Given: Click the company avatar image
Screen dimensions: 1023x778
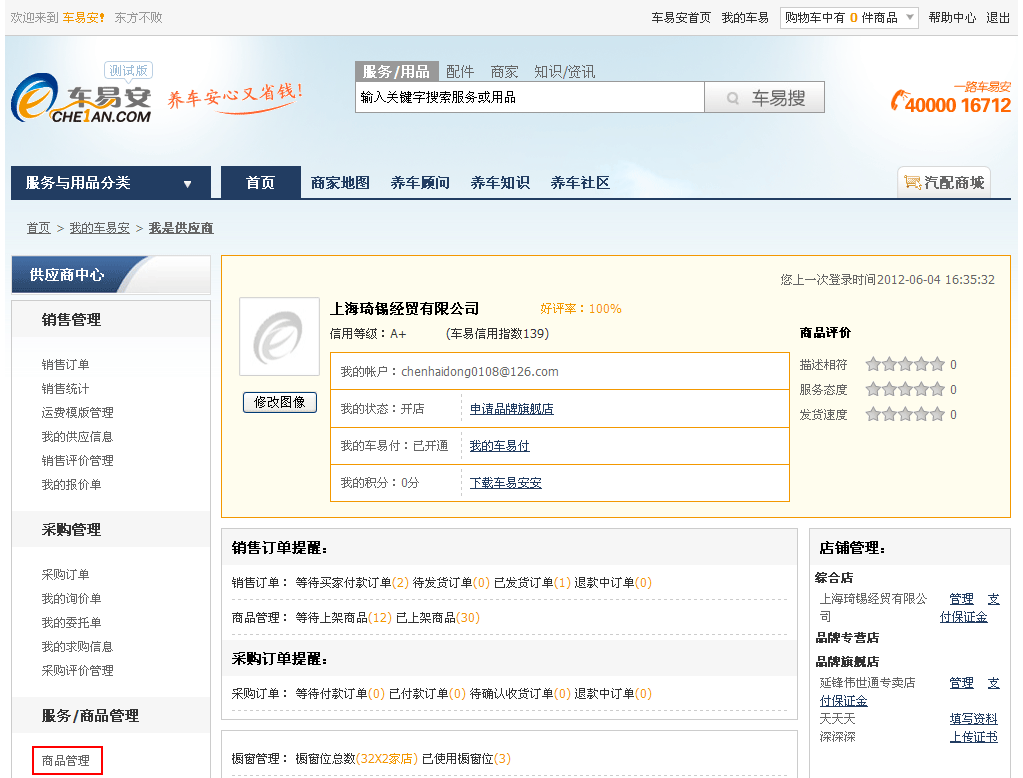Looking at the screenshot, I should click(x=279, y=337).
